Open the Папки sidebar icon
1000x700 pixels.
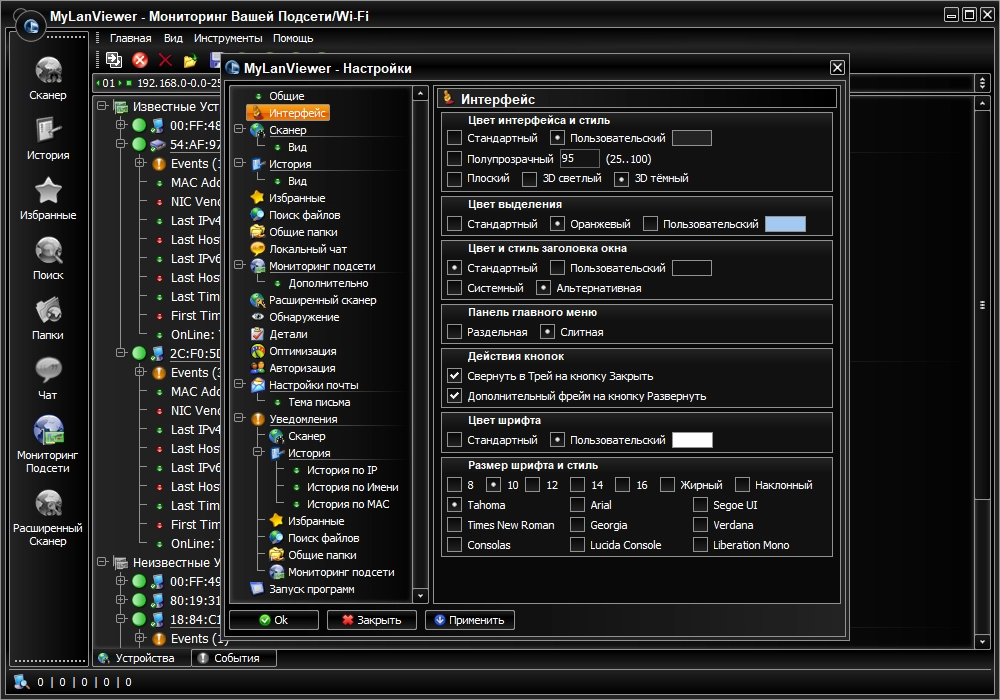pos(47,312)
